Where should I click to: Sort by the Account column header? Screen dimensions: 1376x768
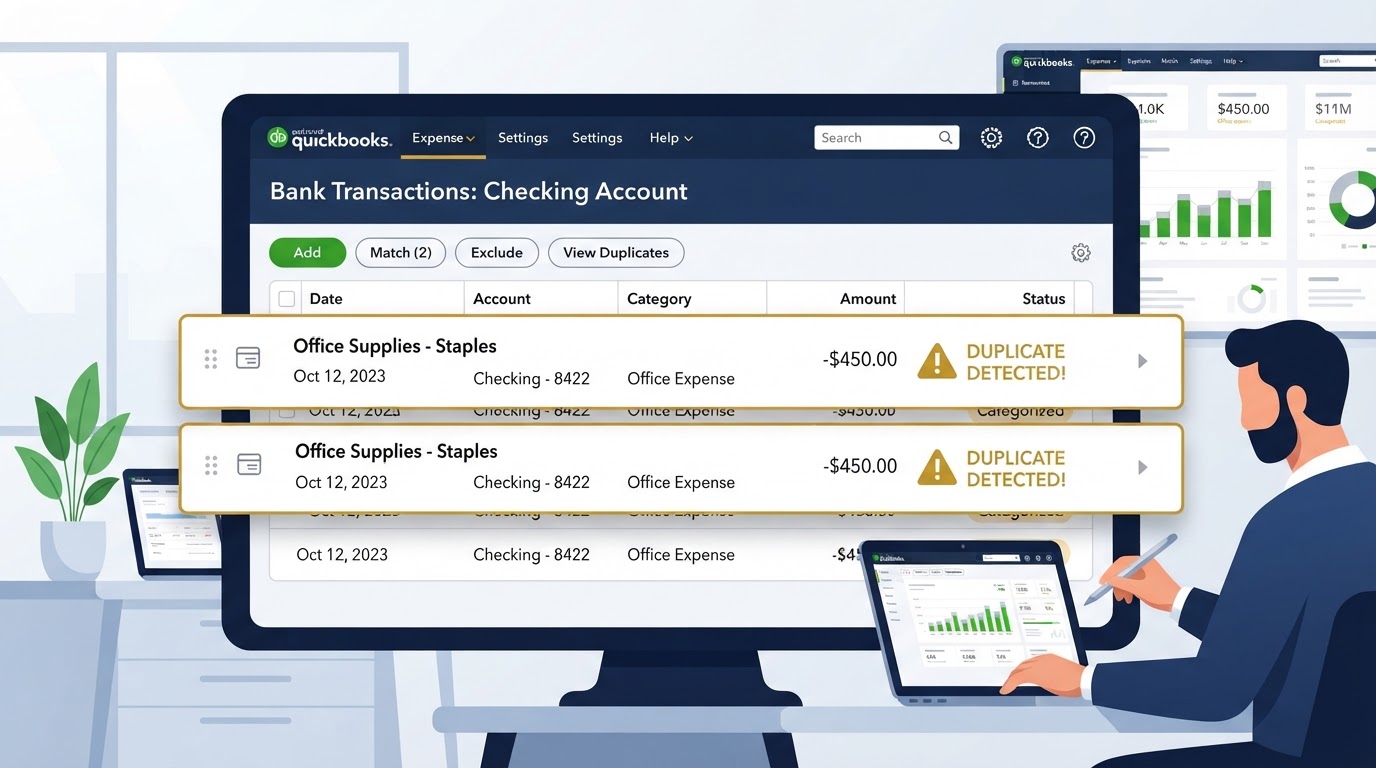pyautogui.click(x=502, y=299)
